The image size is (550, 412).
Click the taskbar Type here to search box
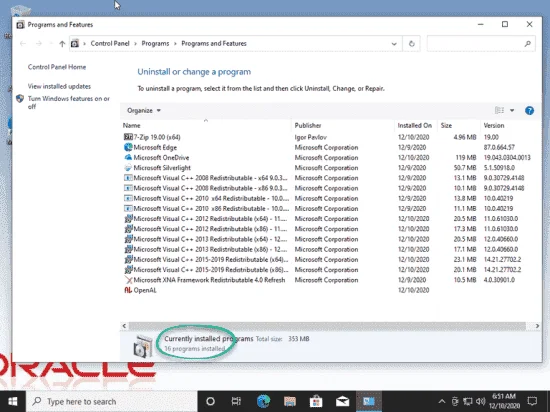pyautogui.click(x=111, y=401)
